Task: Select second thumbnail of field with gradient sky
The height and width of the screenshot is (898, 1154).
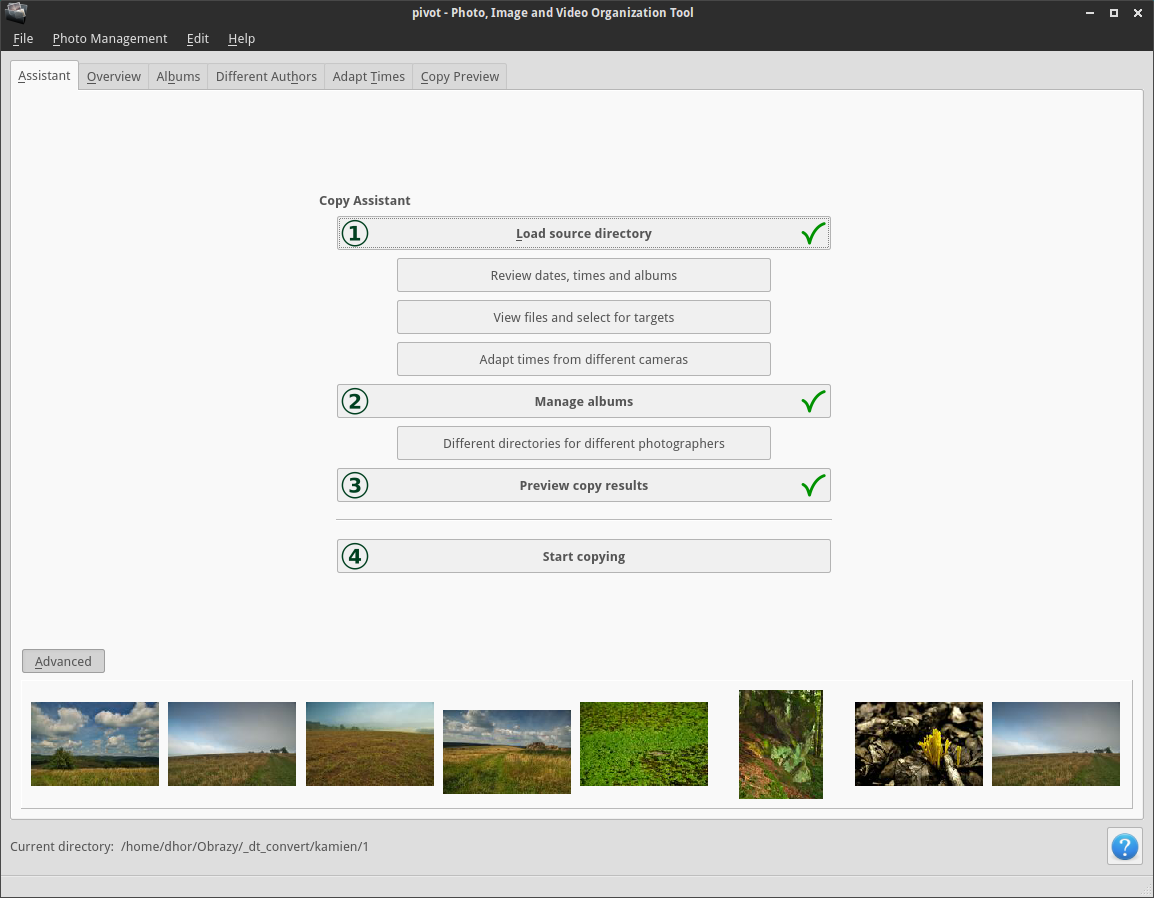Action: click(232, 743)
